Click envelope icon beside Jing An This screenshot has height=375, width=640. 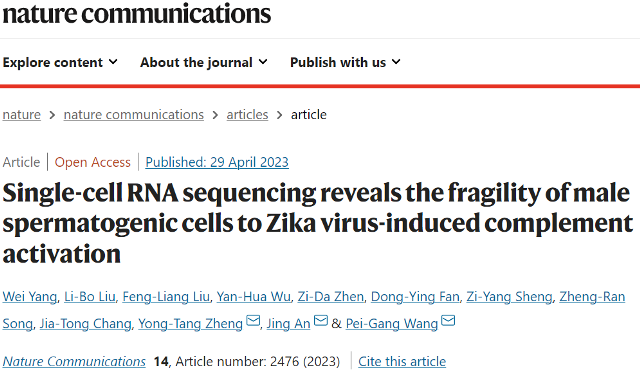pyautogui.click(x=320, y=321)
